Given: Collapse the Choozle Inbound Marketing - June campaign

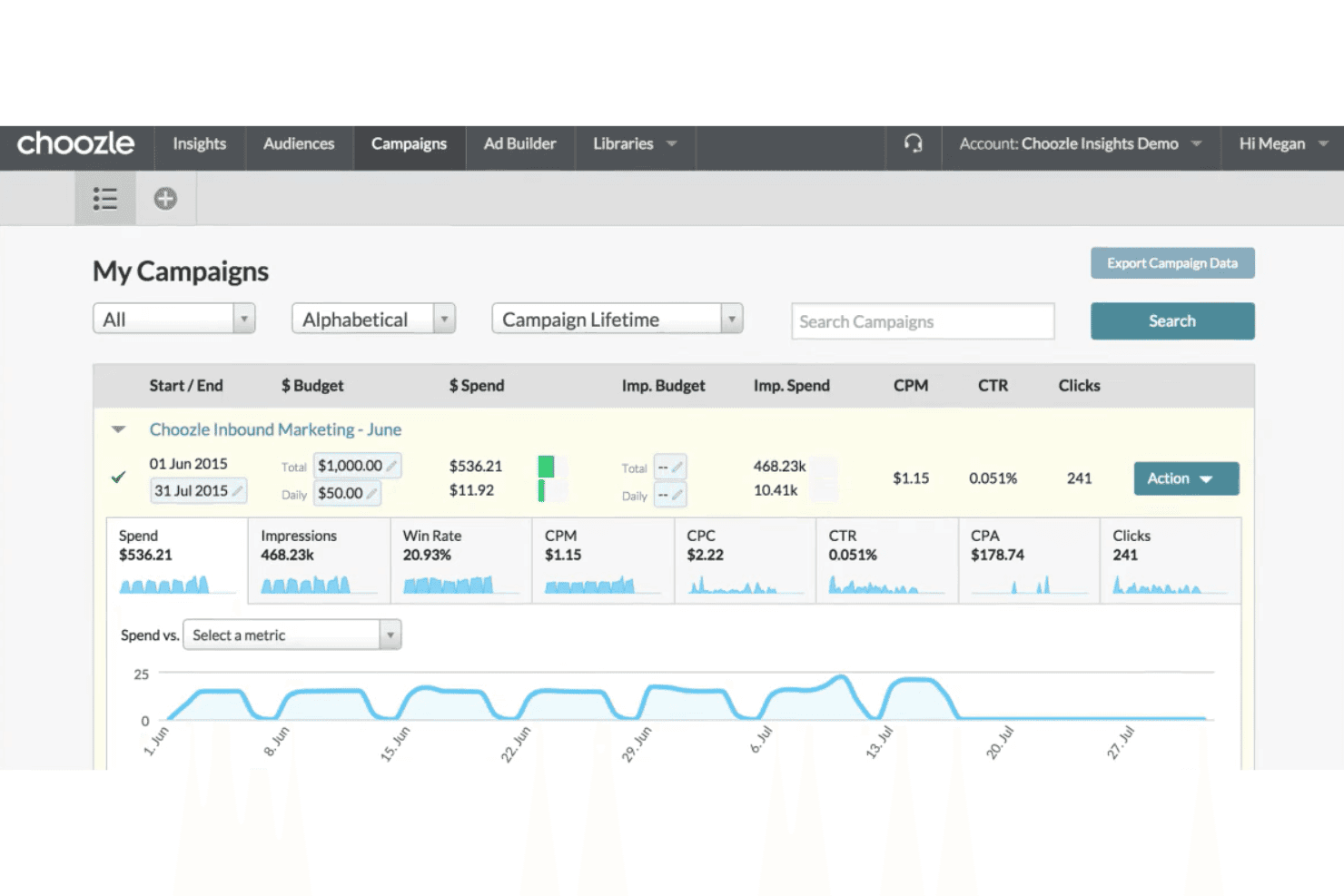Looking at the screenshot, I should tap(118, 429).
